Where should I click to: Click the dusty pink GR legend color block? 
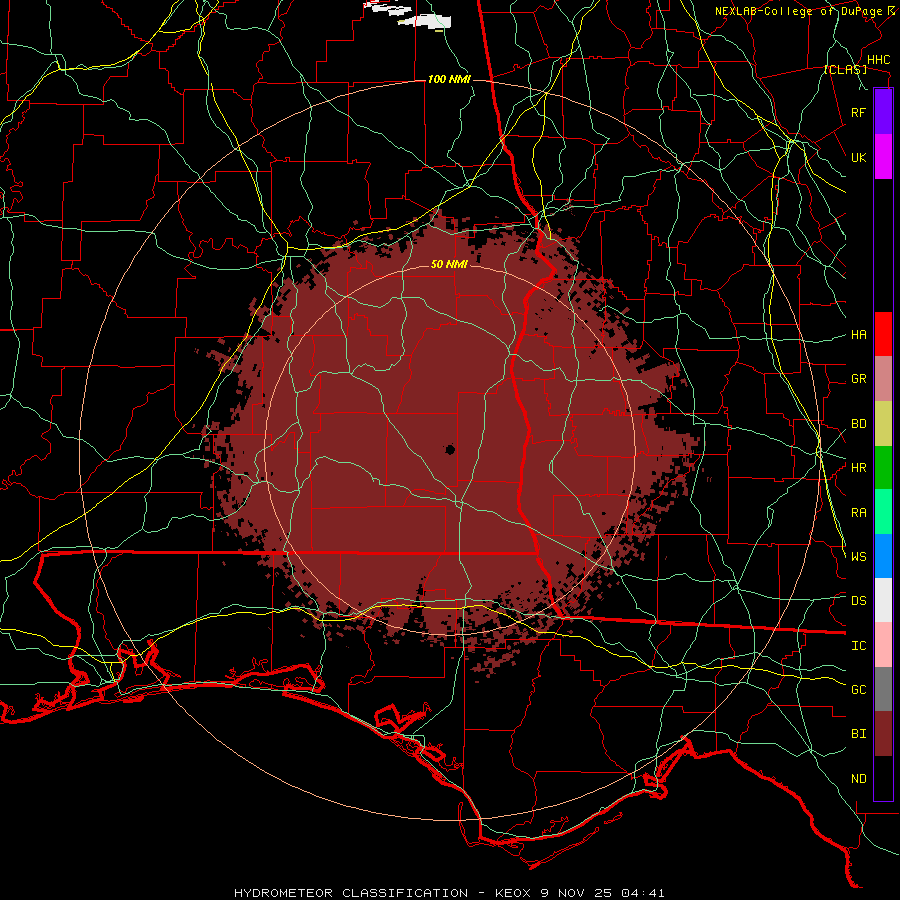click(883, 379)
